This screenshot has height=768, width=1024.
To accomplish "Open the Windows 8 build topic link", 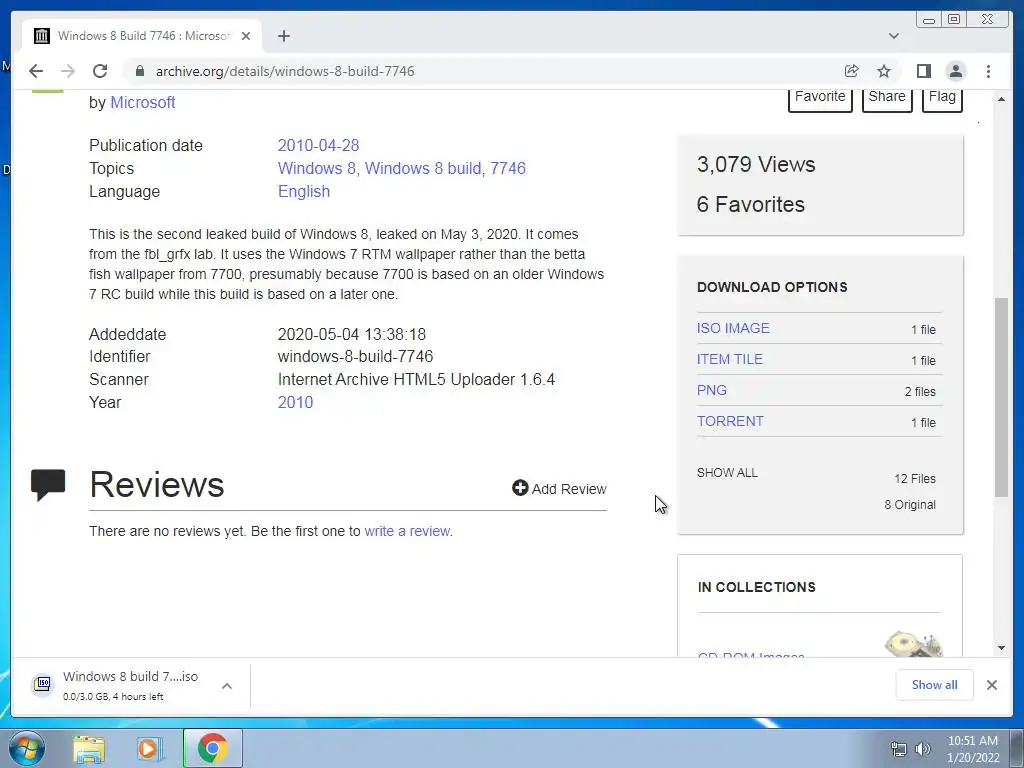I will pos(423,168).
